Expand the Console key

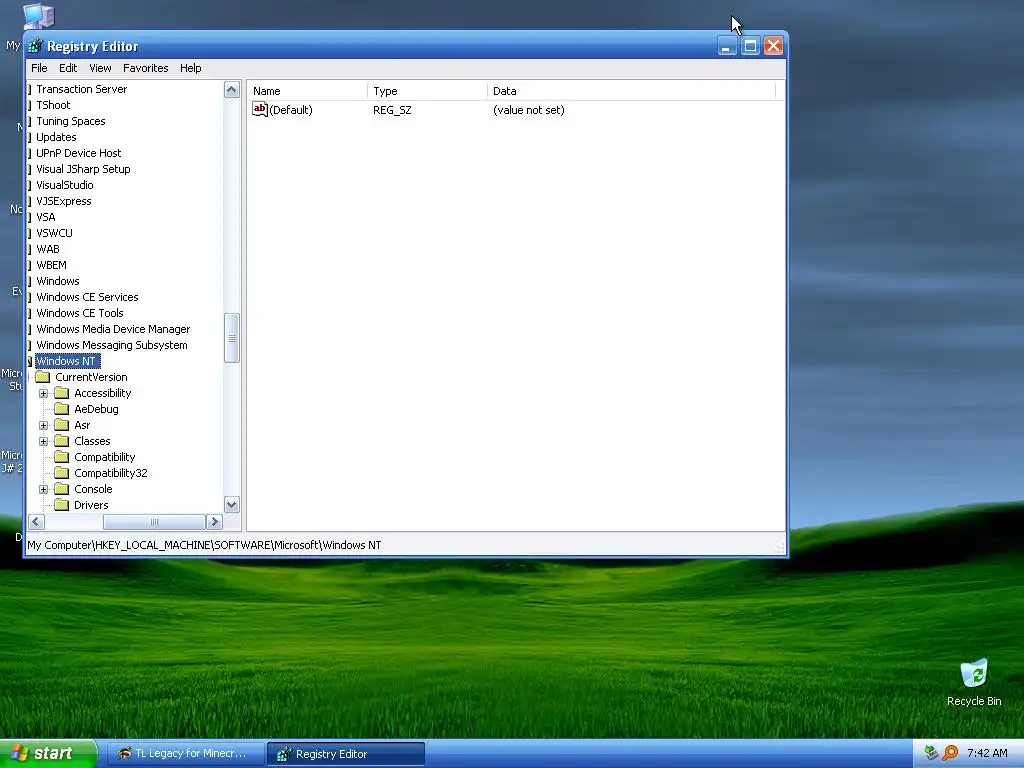pyautogui.click(x=44, y=489)
